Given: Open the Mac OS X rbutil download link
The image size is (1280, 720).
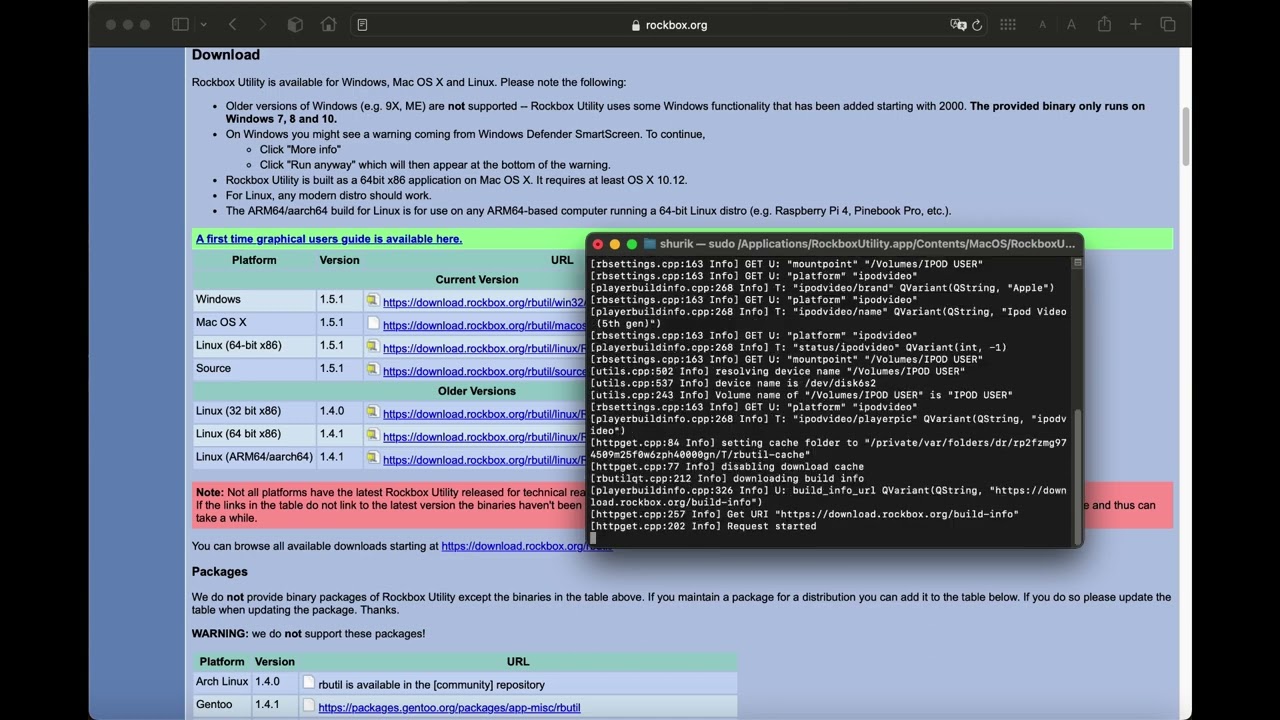Looking at the screenshot, I should [x=484, y=325].
